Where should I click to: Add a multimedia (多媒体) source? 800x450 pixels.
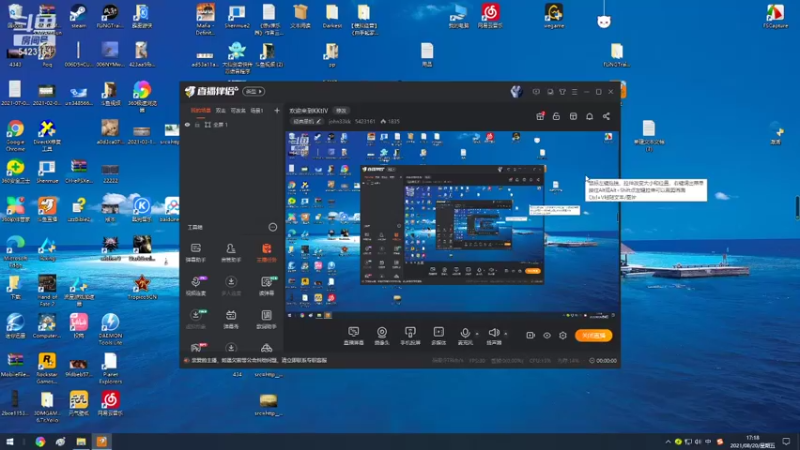(438, 336)
